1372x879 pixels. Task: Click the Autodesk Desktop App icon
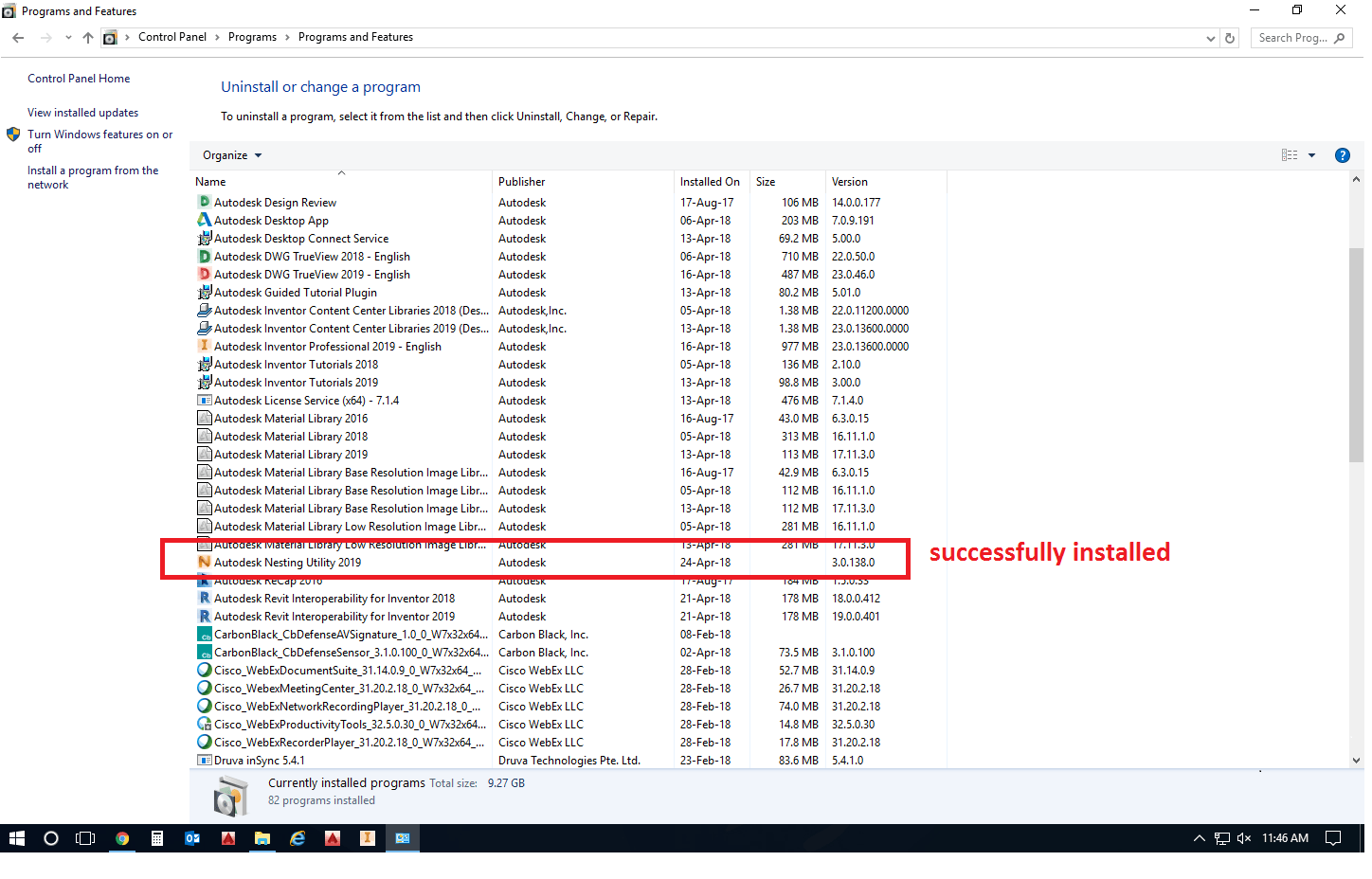pos(204,220)
